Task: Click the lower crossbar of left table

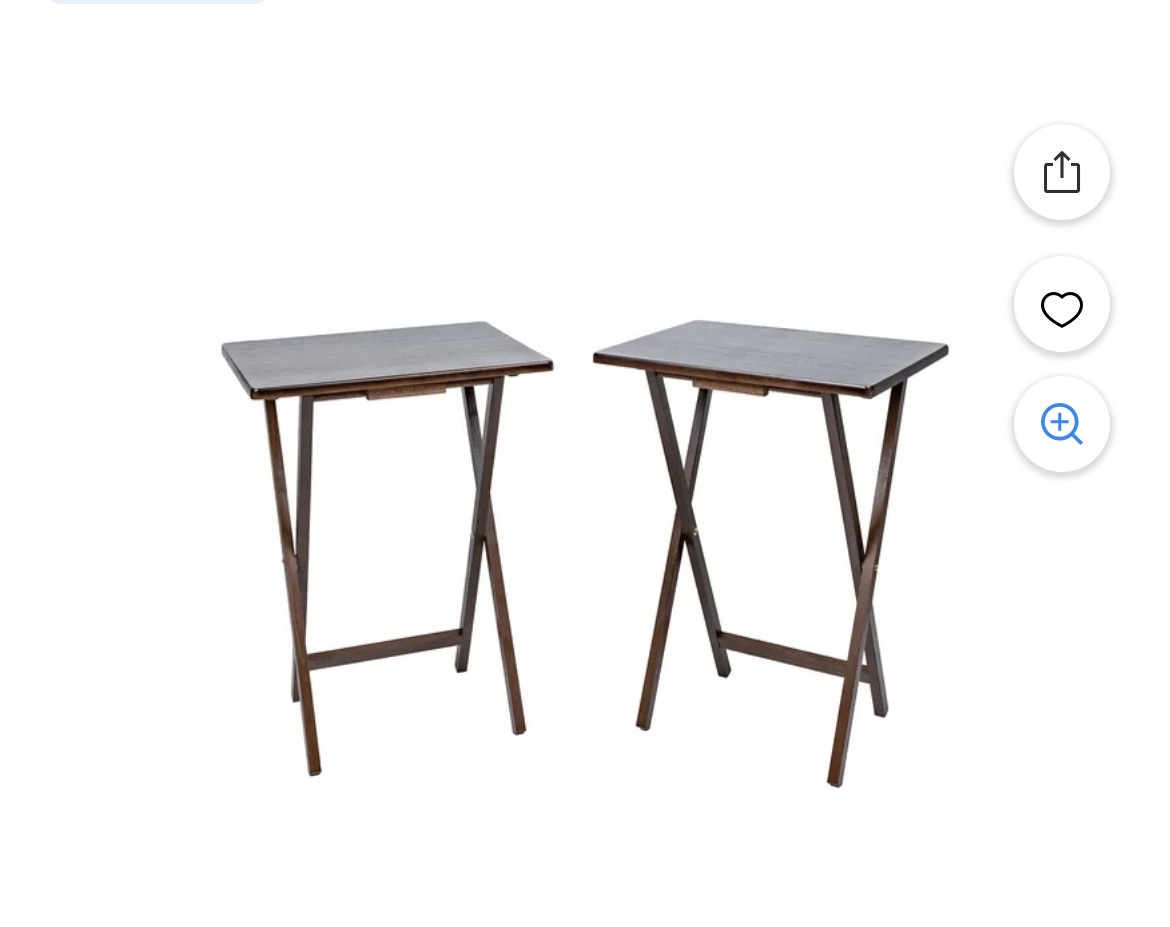Action: [384, 649]
